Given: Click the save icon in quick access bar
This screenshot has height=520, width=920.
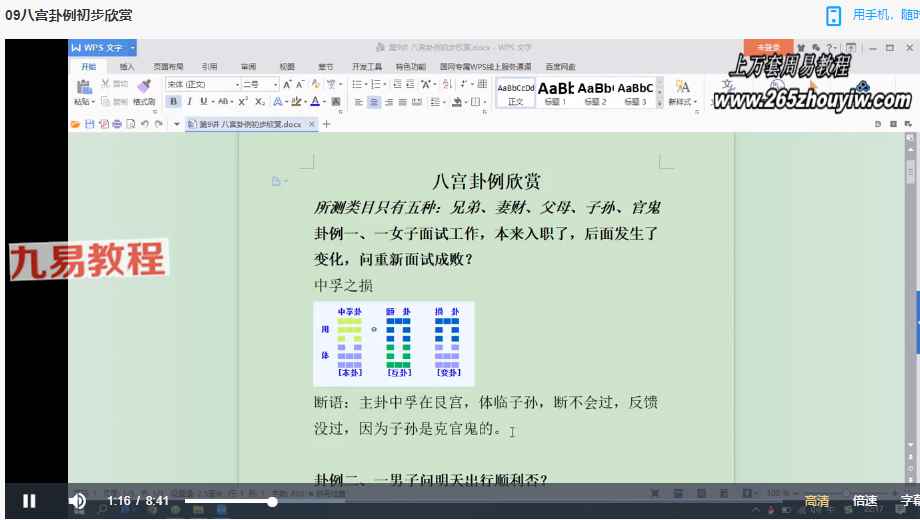Looking at the screenshot, I should point(89,124).
